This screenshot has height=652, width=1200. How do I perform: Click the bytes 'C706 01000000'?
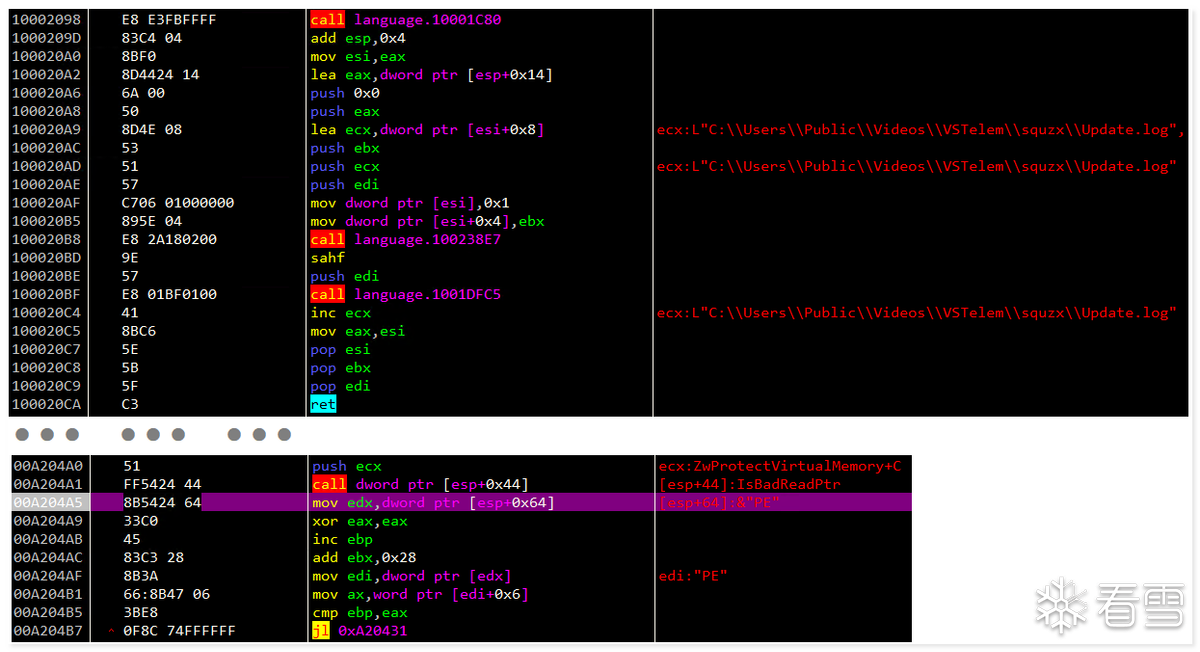[x=178, y=203]
